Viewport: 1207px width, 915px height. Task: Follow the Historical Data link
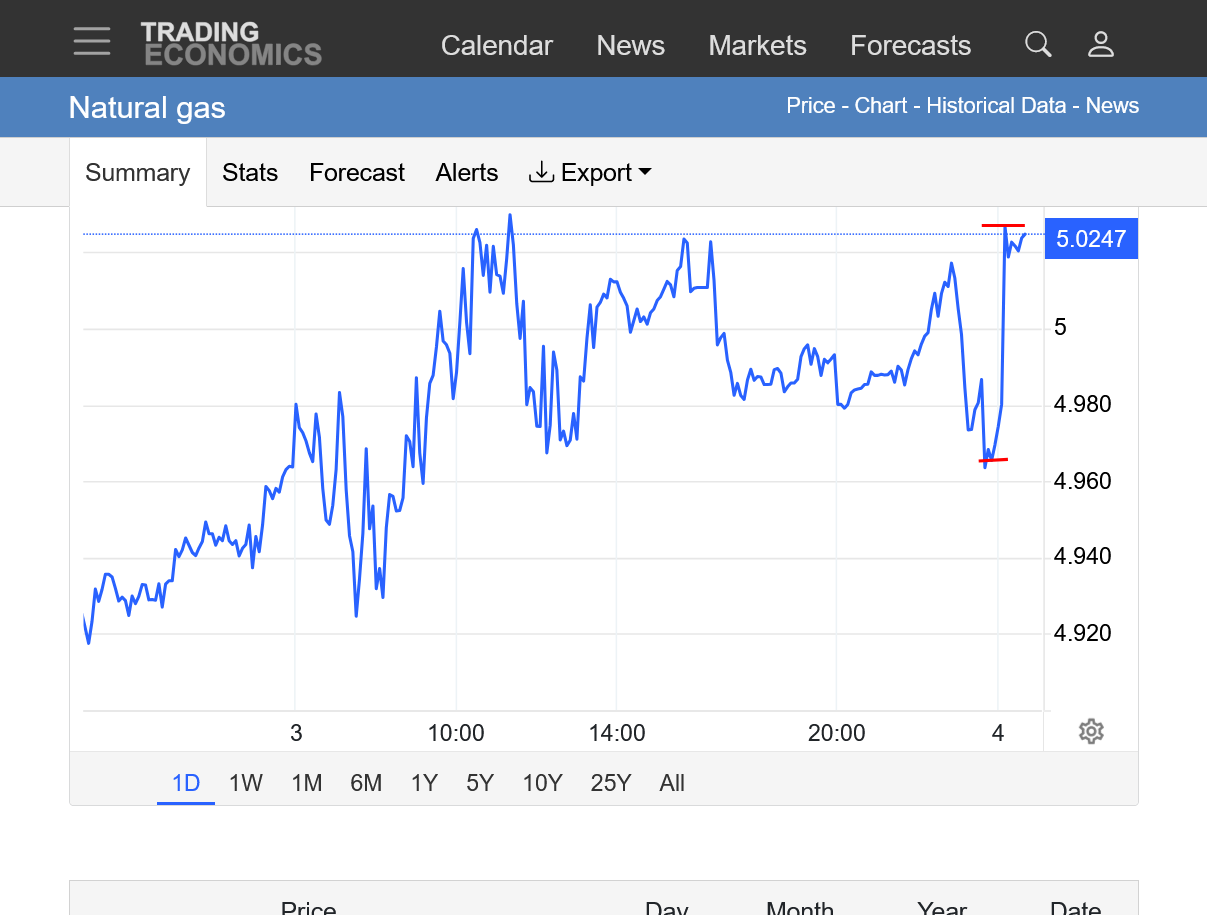click(x=996, y=106)
